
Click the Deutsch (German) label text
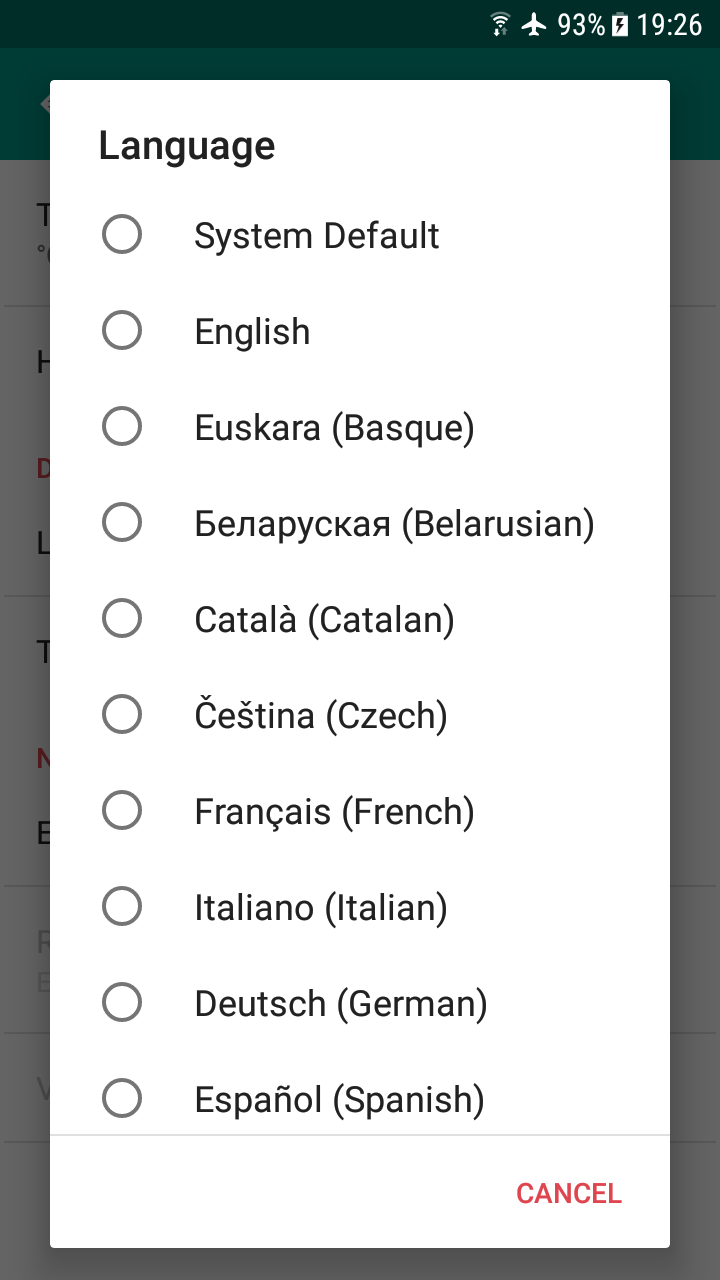pos(340,1003)
